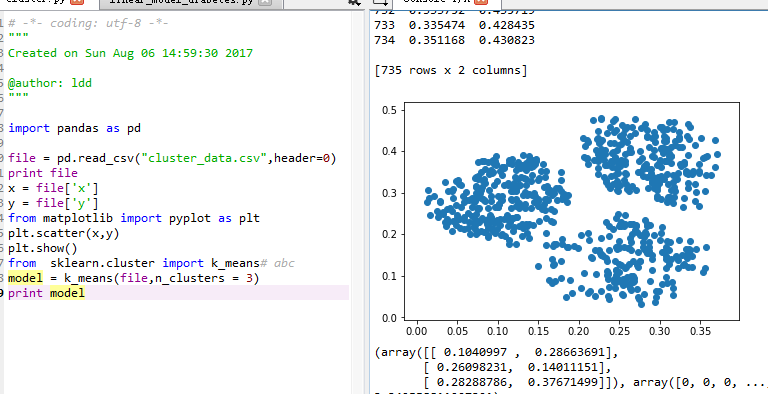Image resolution: width=768 pixels, height=394 pixels.
Task: Close the cluster.py editor tab
Action: coord(76,1)
